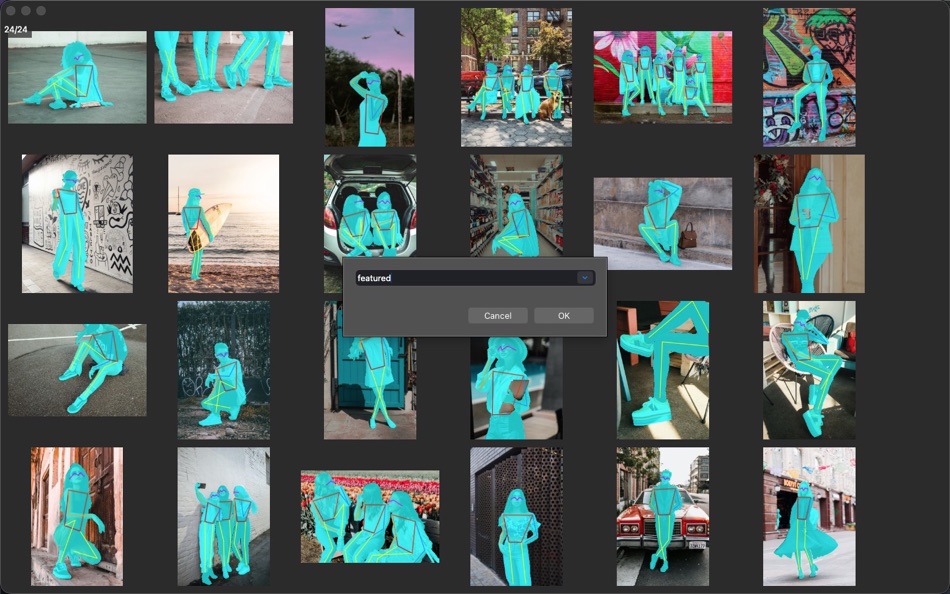Select the person near flowers doorway thumbnail

tap(809, 224)
